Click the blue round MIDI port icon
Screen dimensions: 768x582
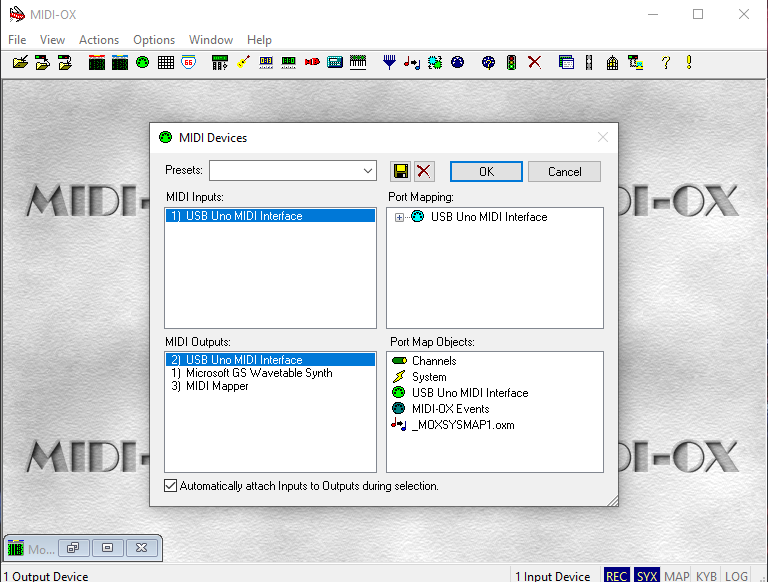(457, 63)
